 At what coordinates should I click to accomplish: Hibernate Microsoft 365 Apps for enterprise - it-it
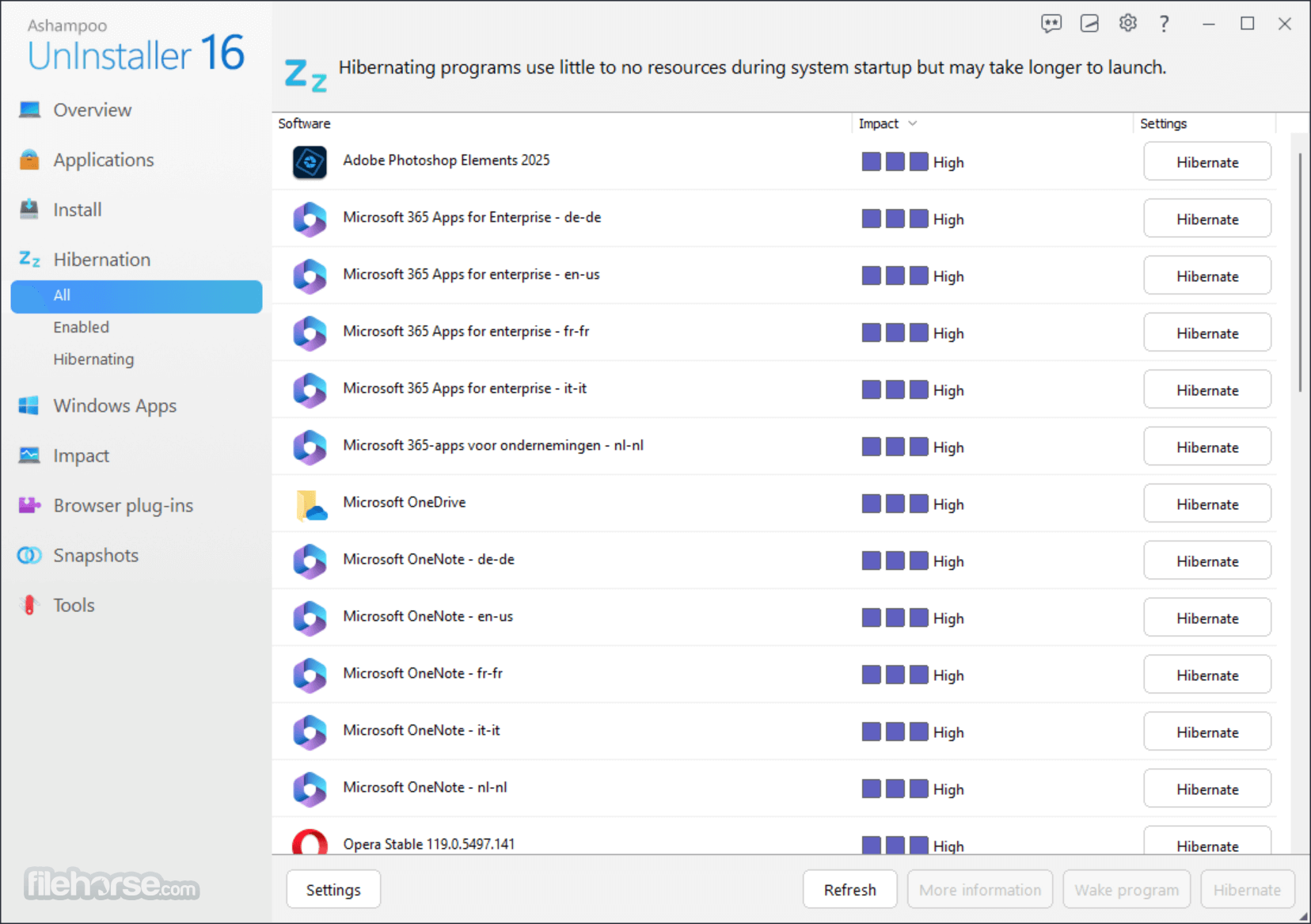(1207, 390)
